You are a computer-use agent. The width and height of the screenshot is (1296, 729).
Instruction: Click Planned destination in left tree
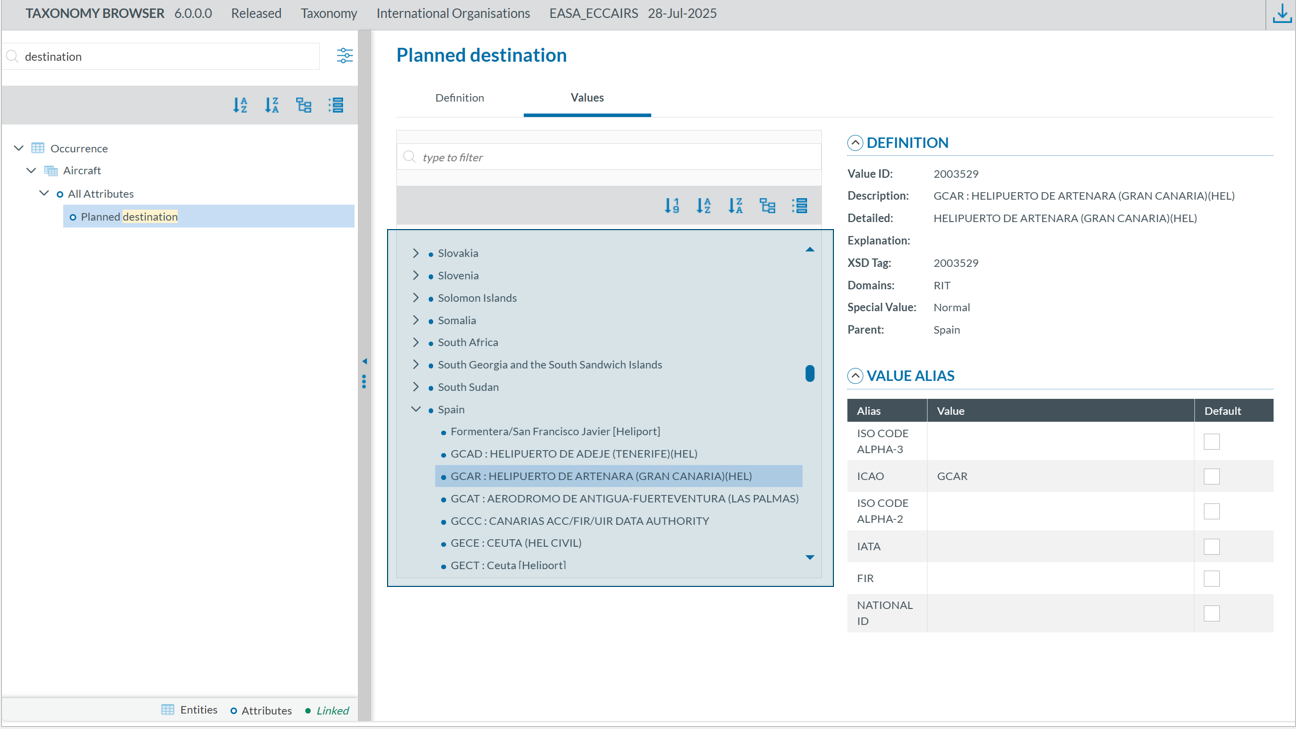(x=129, y=217)
